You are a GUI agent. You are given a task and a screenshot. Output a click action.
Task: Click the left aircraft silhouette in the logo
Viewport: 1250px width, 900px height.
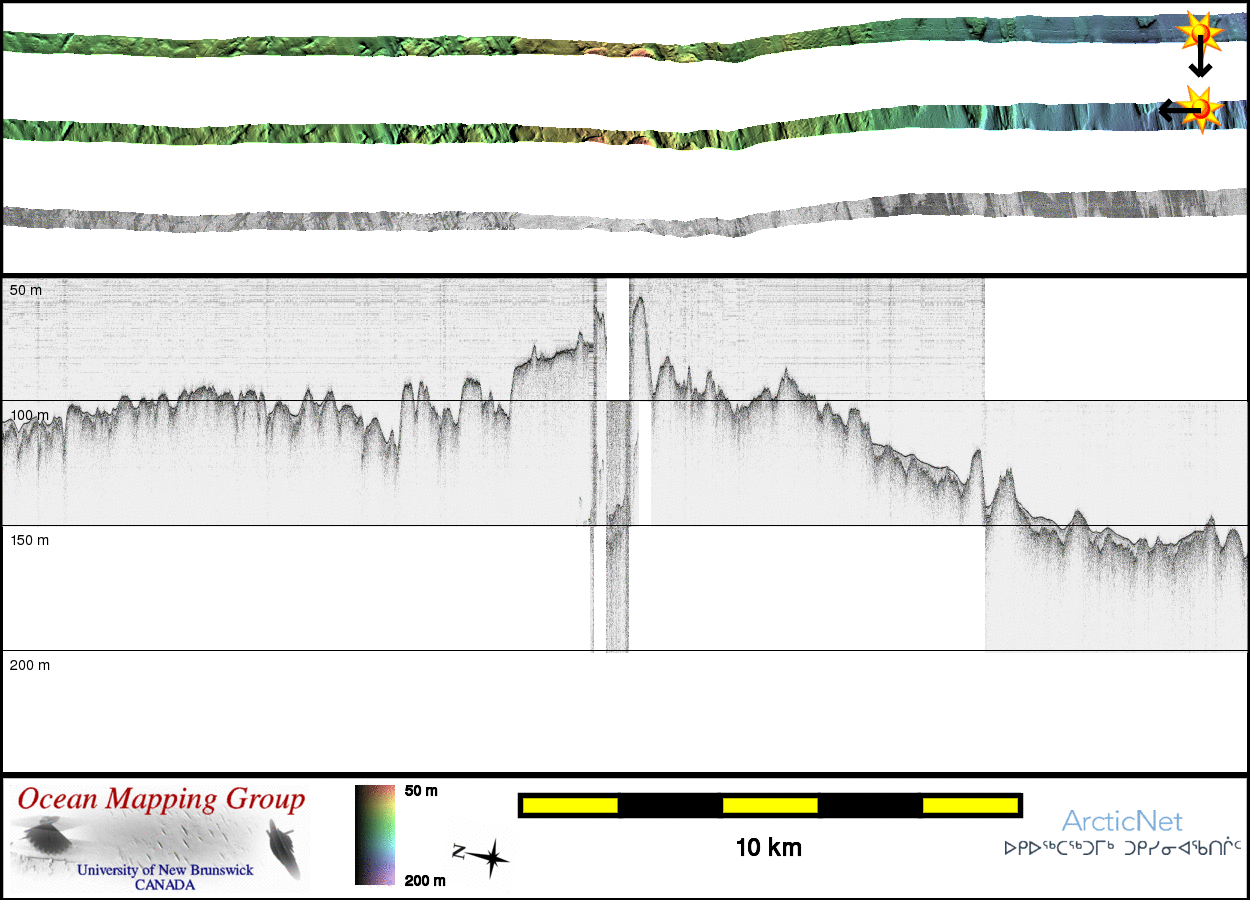(x=45, y=835)
